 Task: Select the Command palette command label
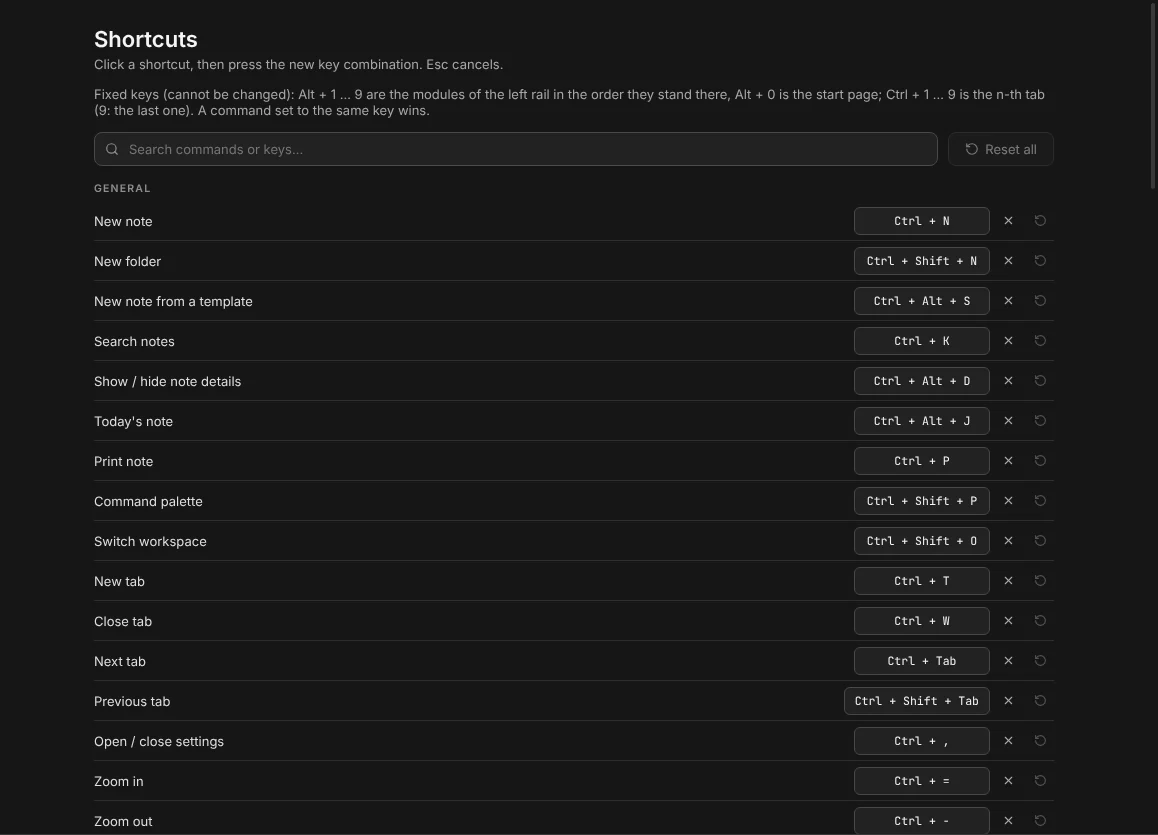(148, 501)
